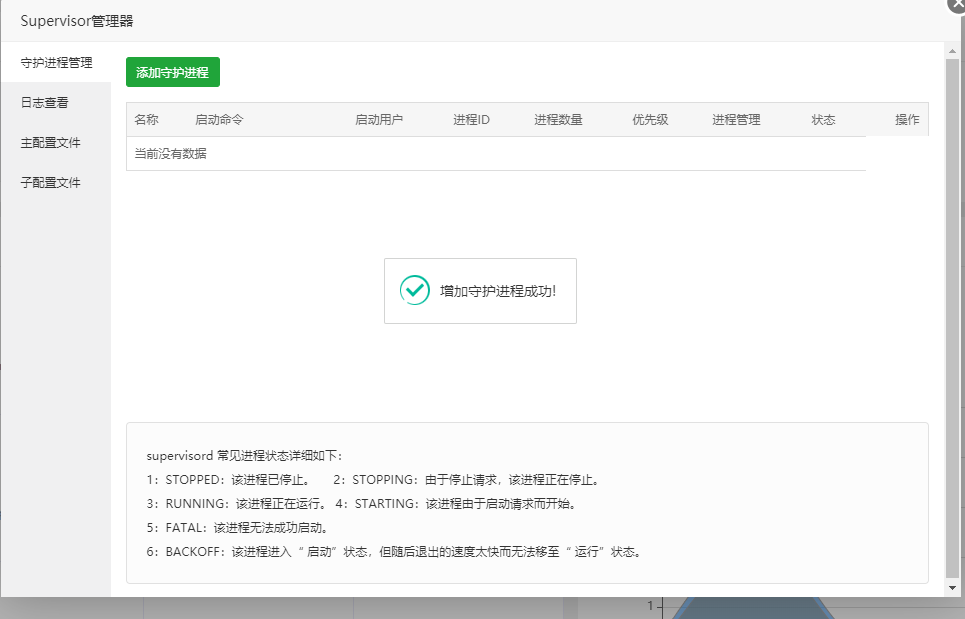Click the scrollbar down arrow
This screenshot has width=965, height=619.
(x=952, y=588)
